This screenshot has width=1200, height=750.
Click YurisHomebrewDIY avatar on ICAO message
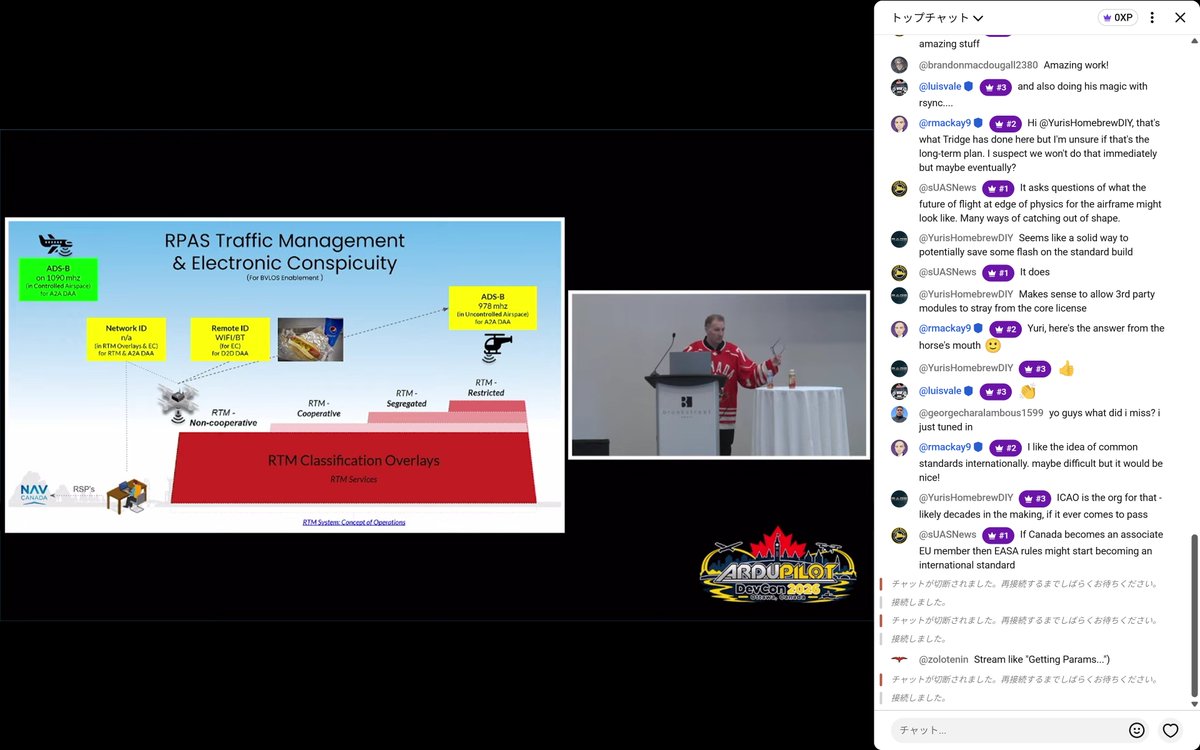(x=899, y=498)
